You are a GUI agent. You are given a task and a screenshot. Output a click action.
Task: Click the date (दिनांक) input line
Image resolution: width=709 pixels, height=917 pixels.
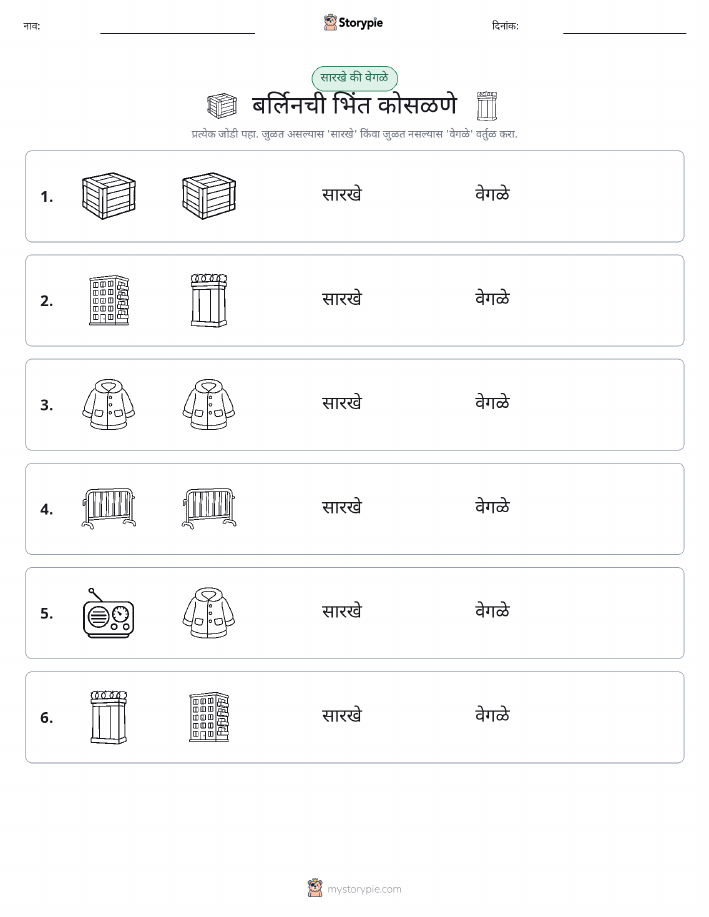coord(624,28)
